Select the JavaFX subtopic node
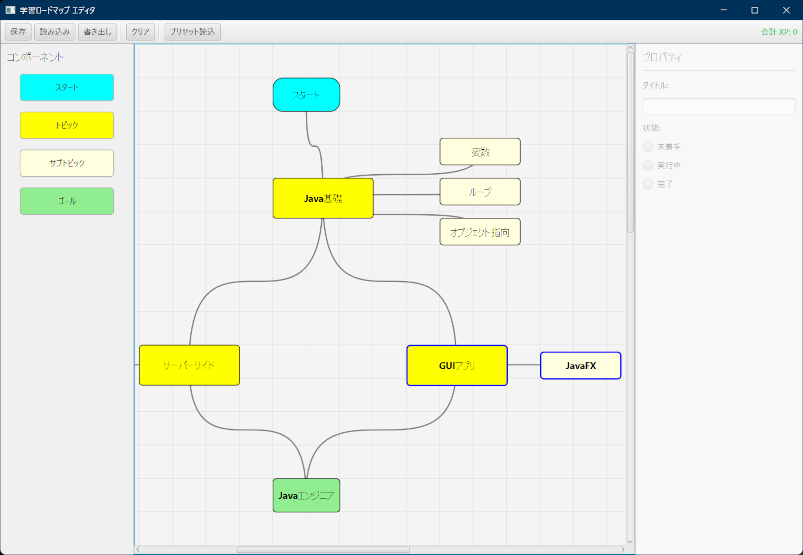 click(580, 366)
